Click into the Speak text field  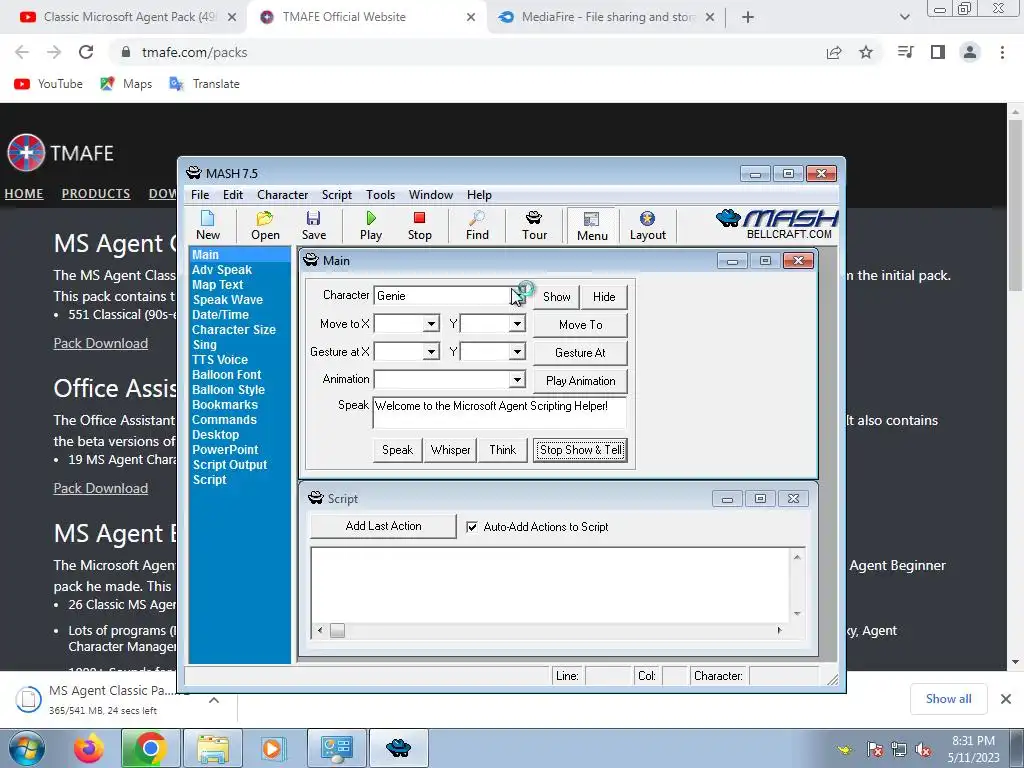(500, 412)
